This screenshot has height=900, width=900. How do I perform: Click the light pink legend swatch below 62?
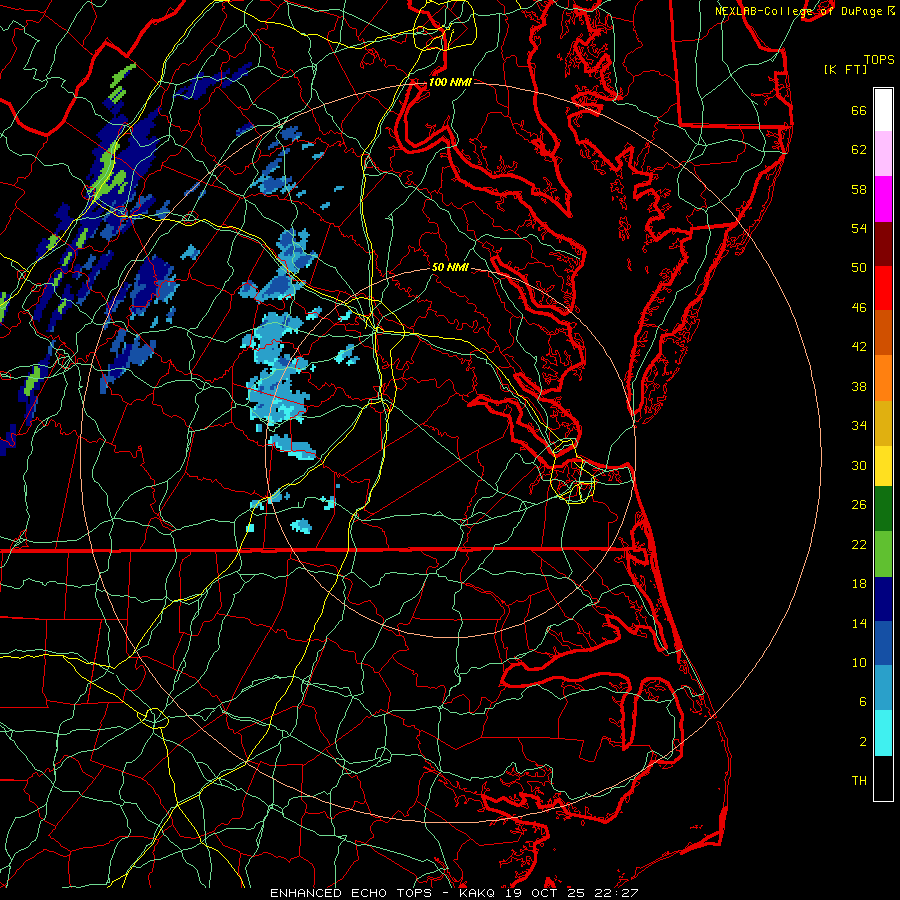tap(883, 153)
